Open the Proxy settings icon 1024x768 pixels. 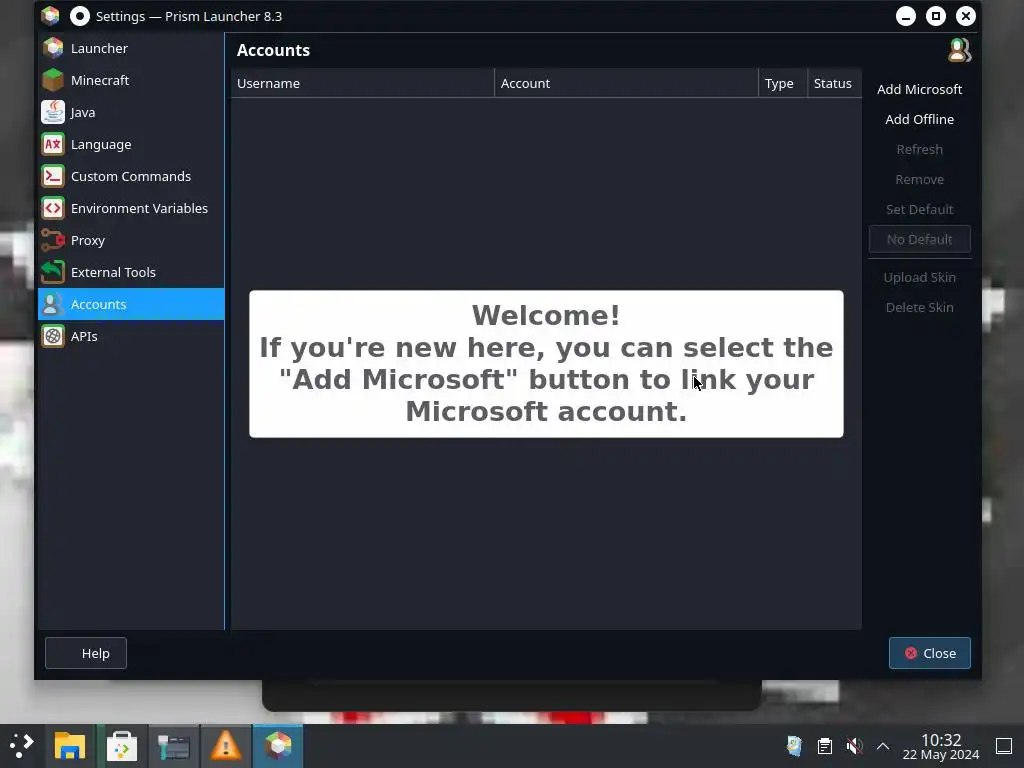pos(53,240)
